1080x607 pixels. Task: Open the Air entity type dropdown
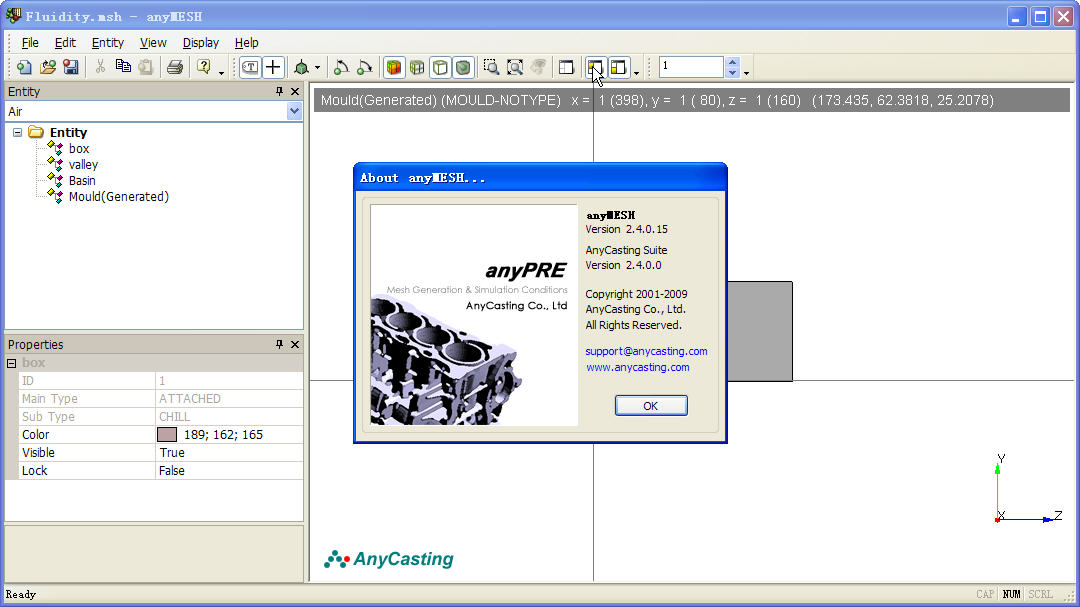pyautogui.click(x=294, y=112)
